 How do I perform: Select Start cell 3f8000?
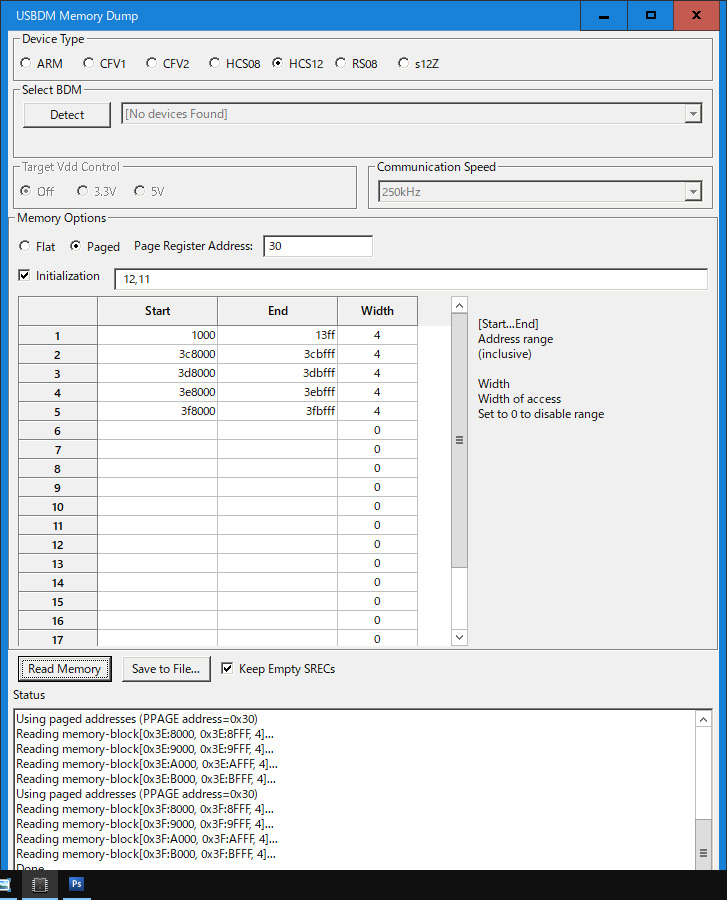[157, 411]
